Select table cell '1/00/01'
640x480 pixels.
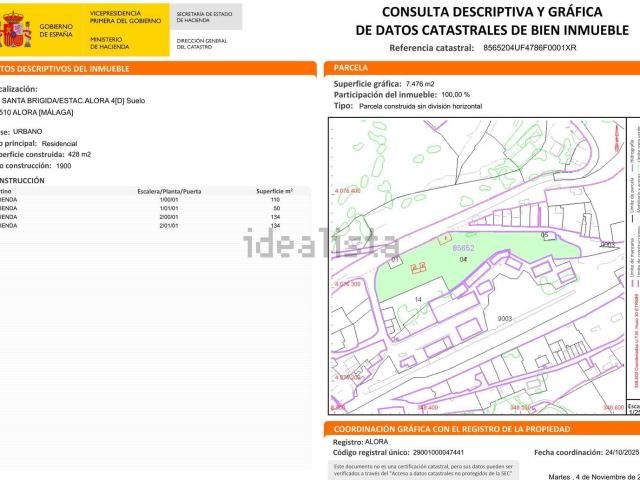click(x=169, y=200)
